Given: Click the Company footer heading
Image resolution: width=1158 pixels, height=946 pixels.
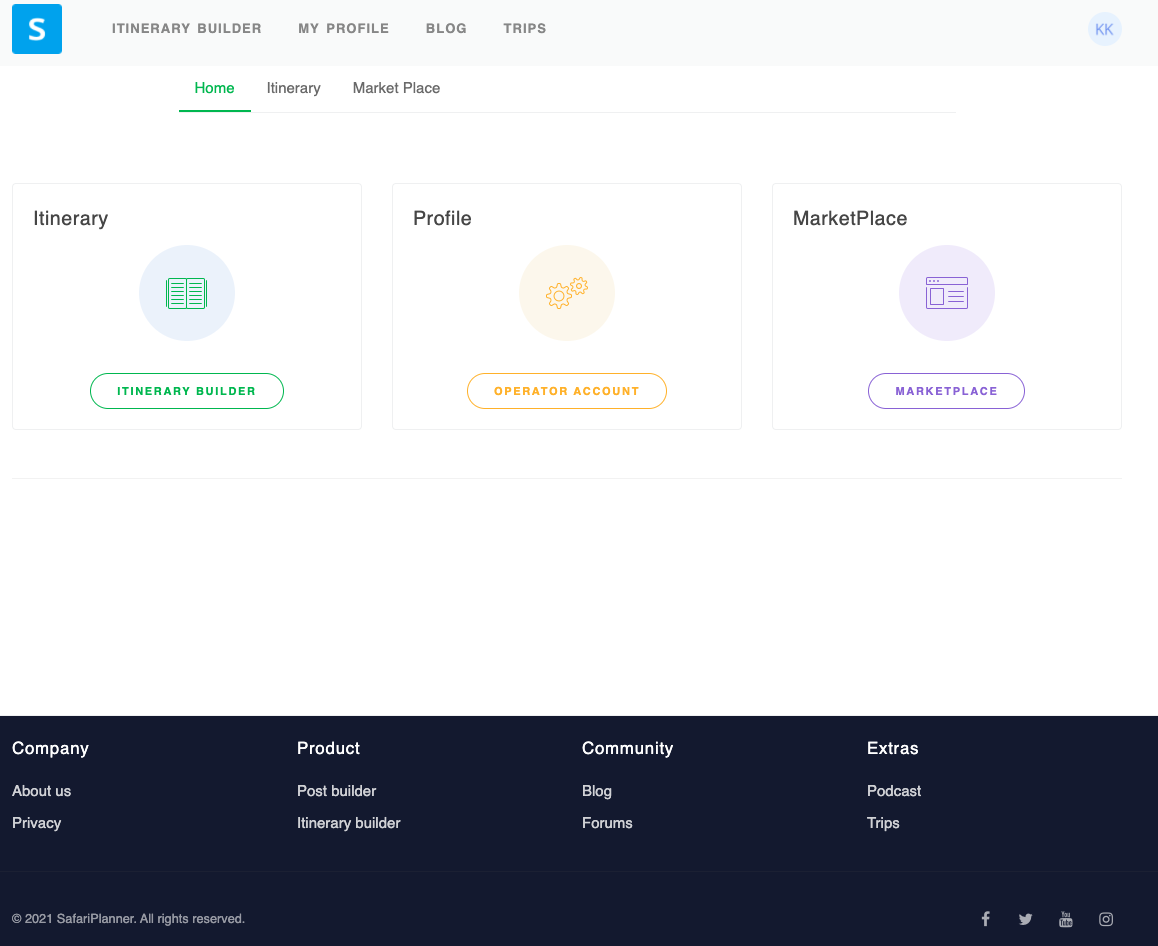Looking at the screenshot, I should point(50,748).
